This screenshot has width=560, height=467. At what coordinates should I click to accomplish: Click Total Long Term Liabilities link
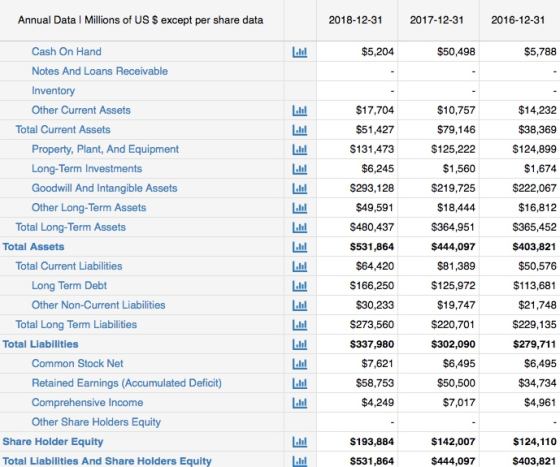76,325
